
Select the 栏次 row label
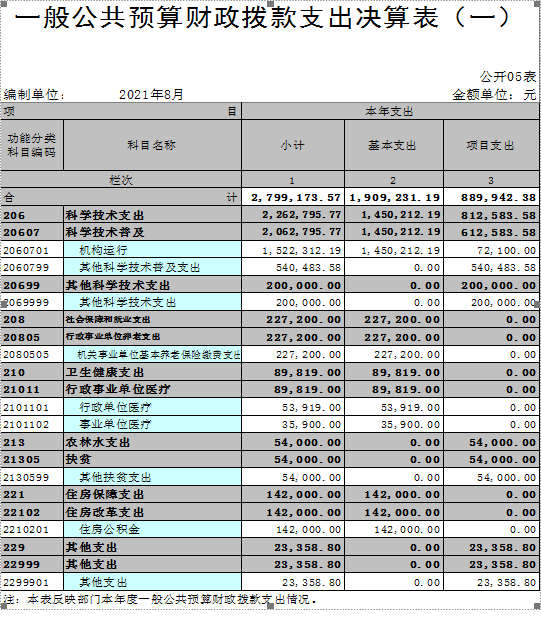120,180
